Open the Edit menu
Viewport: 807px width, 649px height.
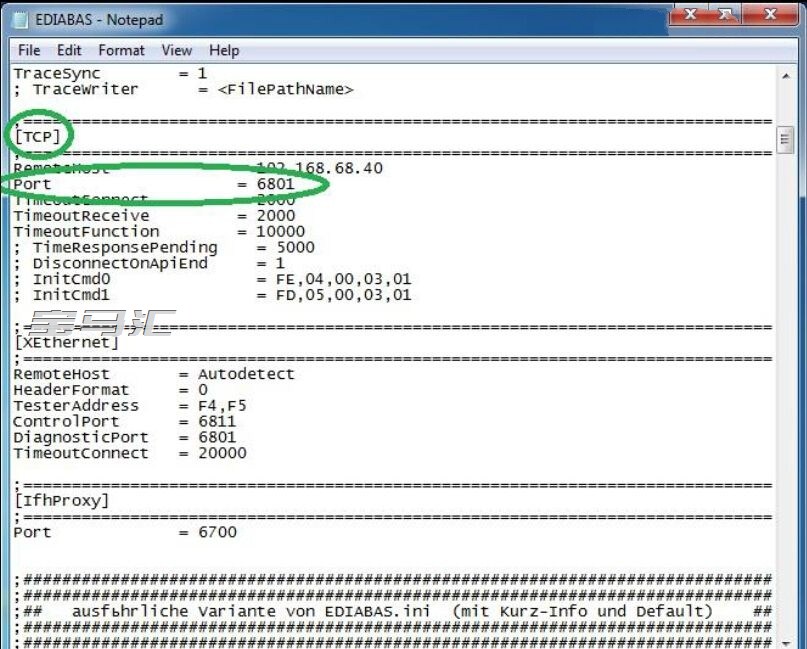tap(69, 50)
